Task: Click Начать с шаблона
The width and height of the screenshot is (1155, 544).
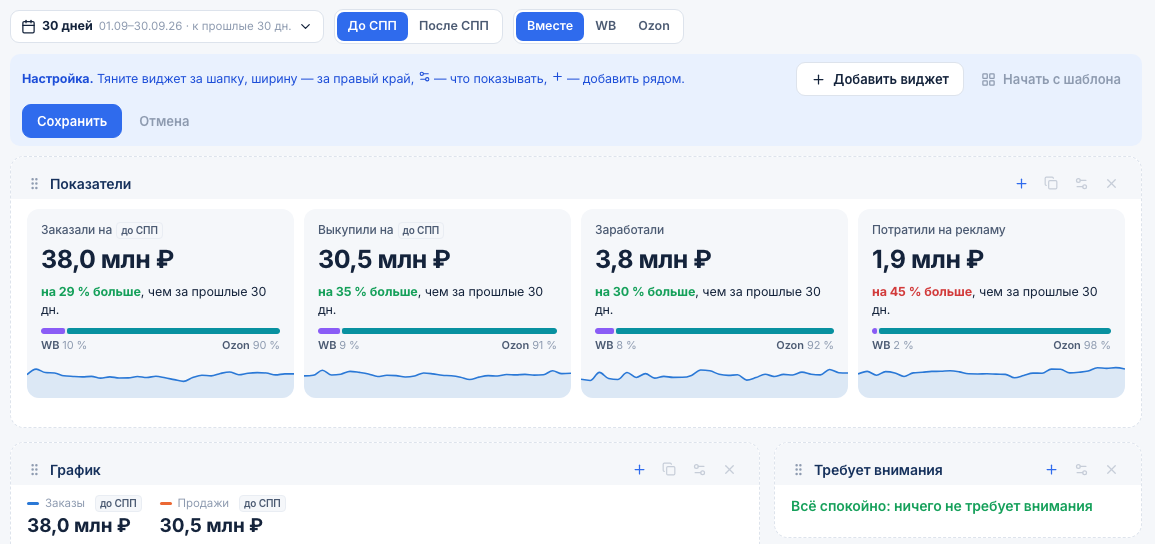Action: (1051, 80)
